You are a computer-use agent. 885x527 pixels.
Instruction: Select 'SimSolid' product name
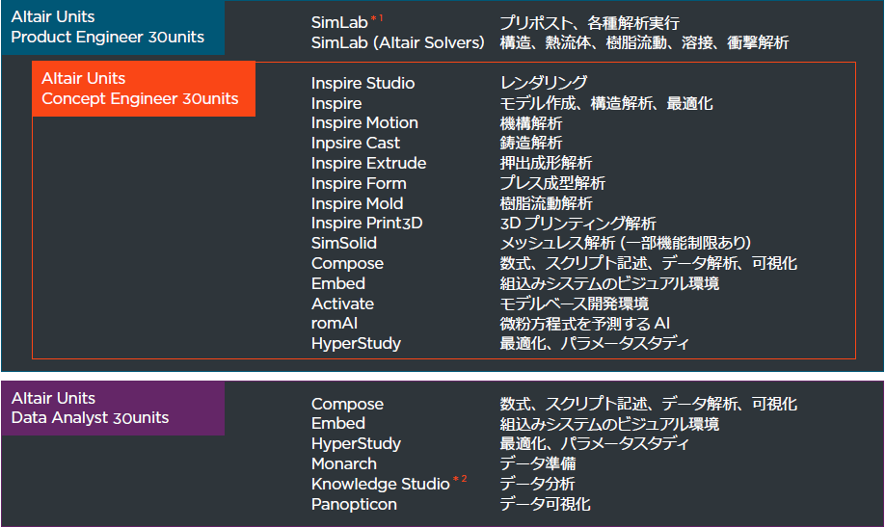[x=344, y=243]
